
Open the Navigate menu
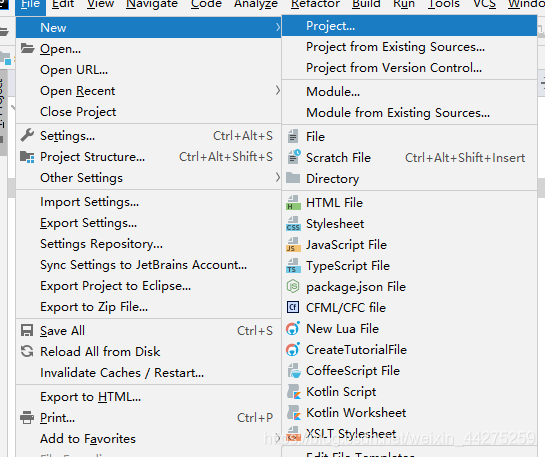pos(152,4)
